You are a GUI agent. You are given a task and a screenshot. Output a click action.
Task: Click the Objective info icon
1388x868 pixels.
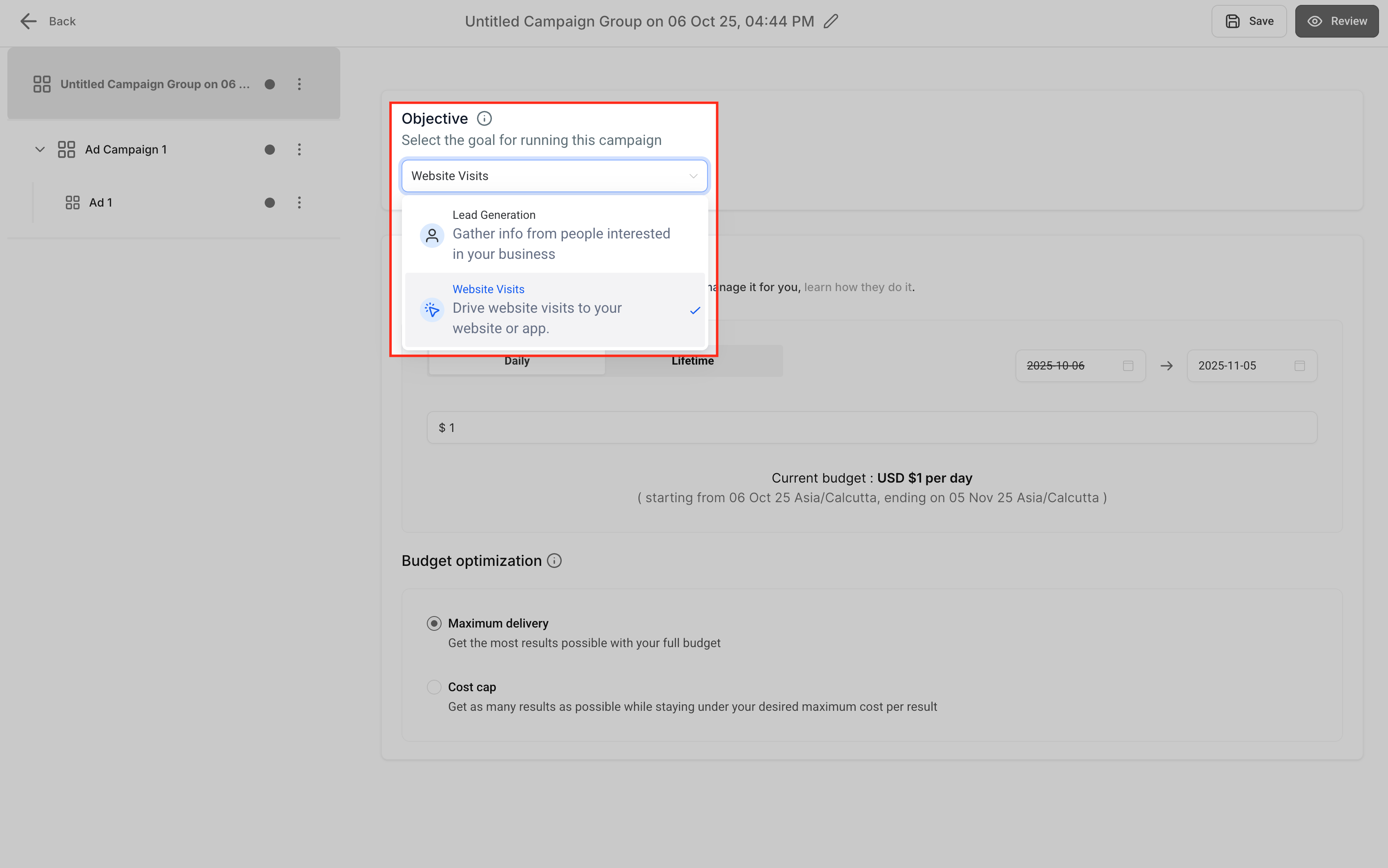484,119
